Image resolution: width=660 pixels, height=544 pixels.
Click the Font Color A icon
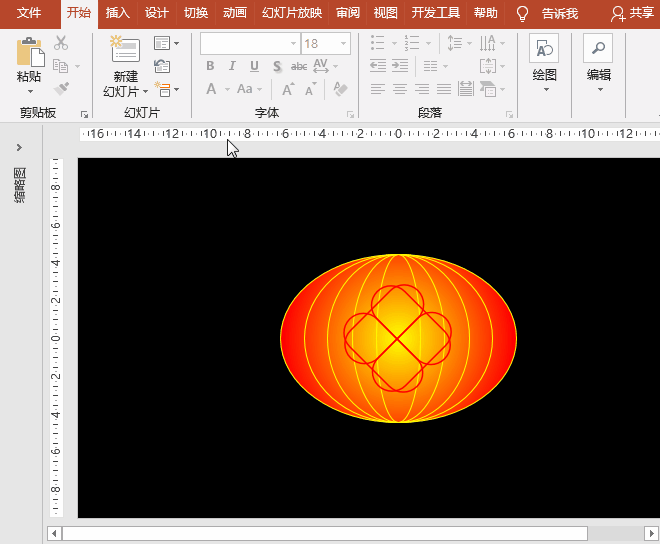[x=211, y=89]
